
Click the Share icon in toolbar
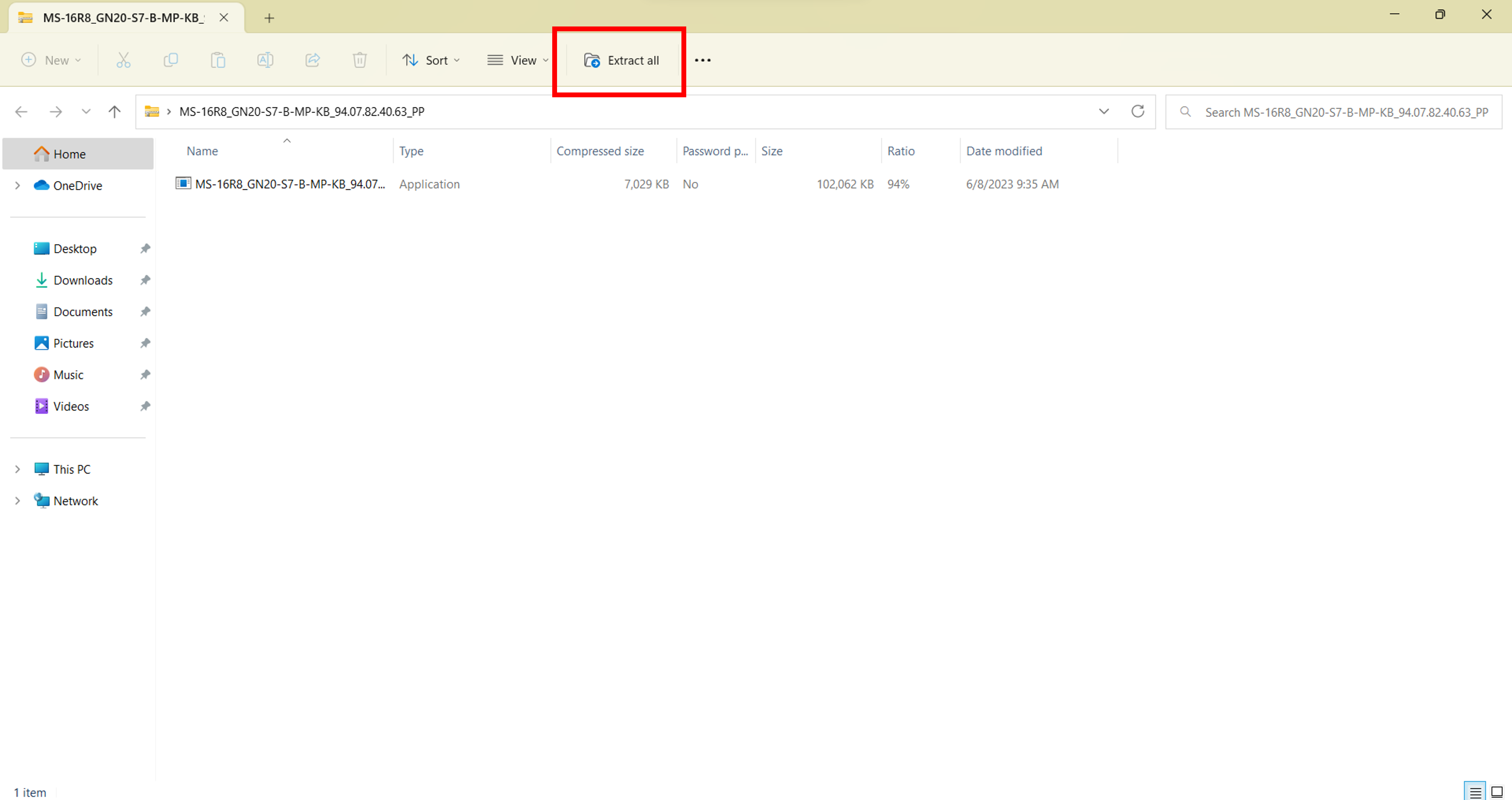pyautogui.click(x=312, y=60)
